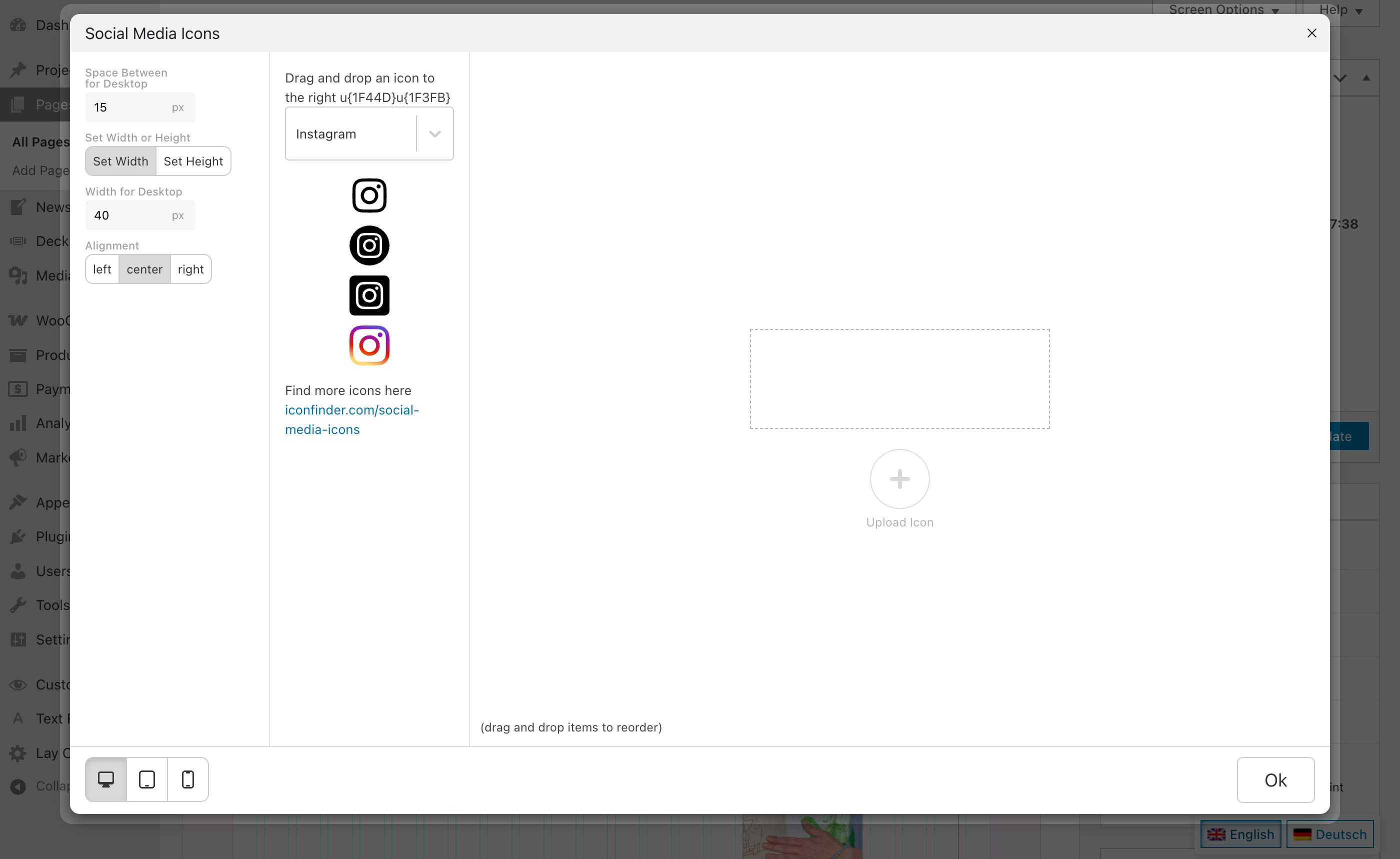The height and width of the screenshot is (859, 1400).
Task: Click the Width for Desktop field
Action: (140, 215)
